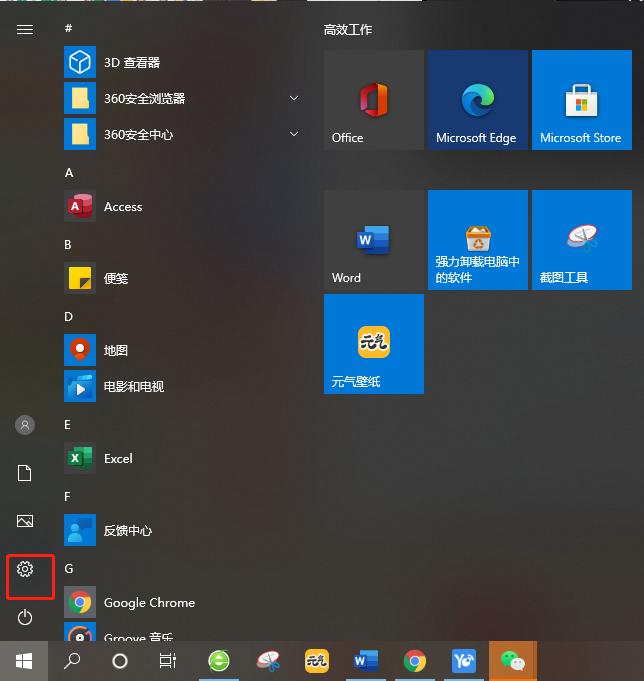644x681 pixels.
Task: Expand the 360安全中心 folder chevron
Action: 294,134
